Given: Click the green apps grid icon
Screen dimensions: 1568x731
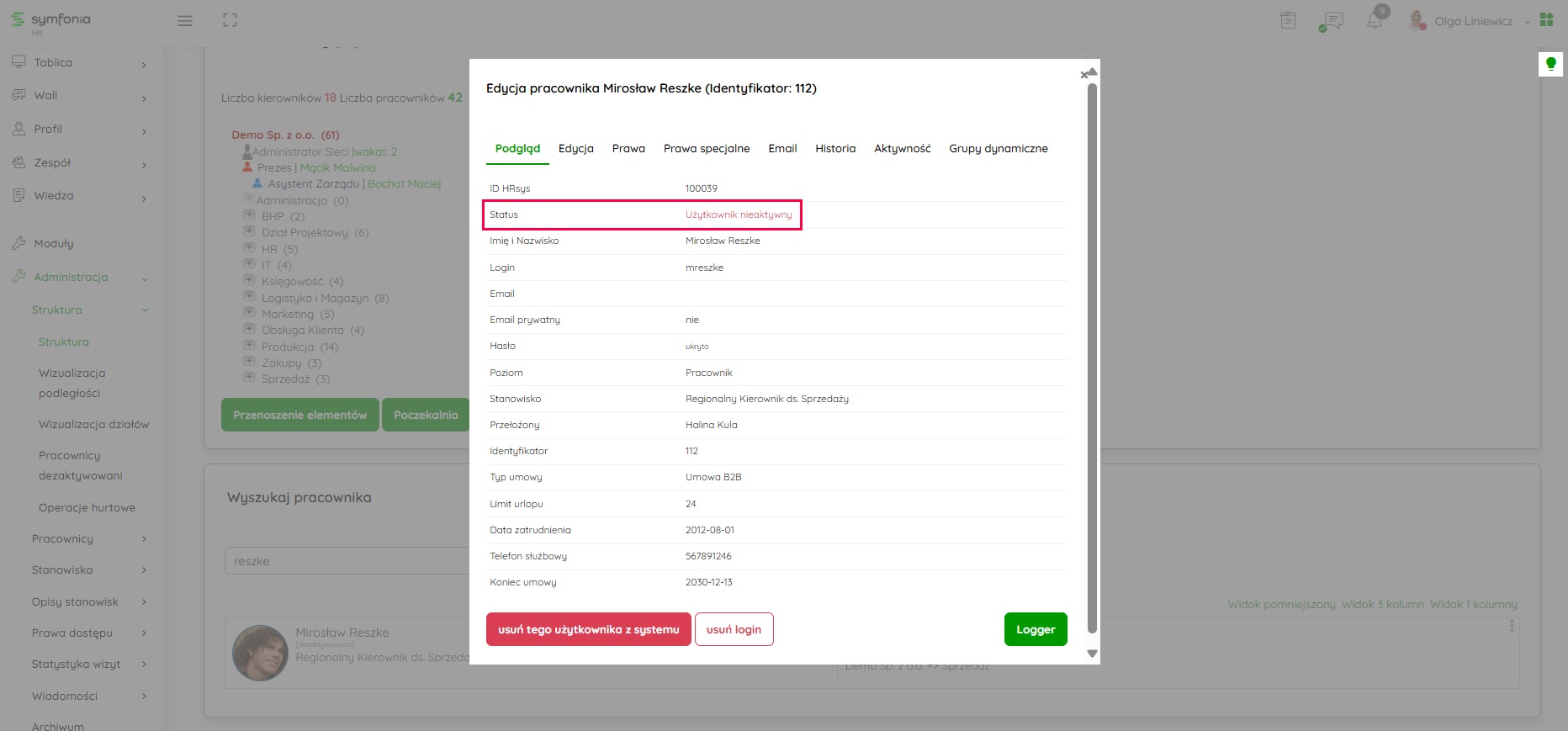Looking at the screenshot, I should pos(1546,20).
